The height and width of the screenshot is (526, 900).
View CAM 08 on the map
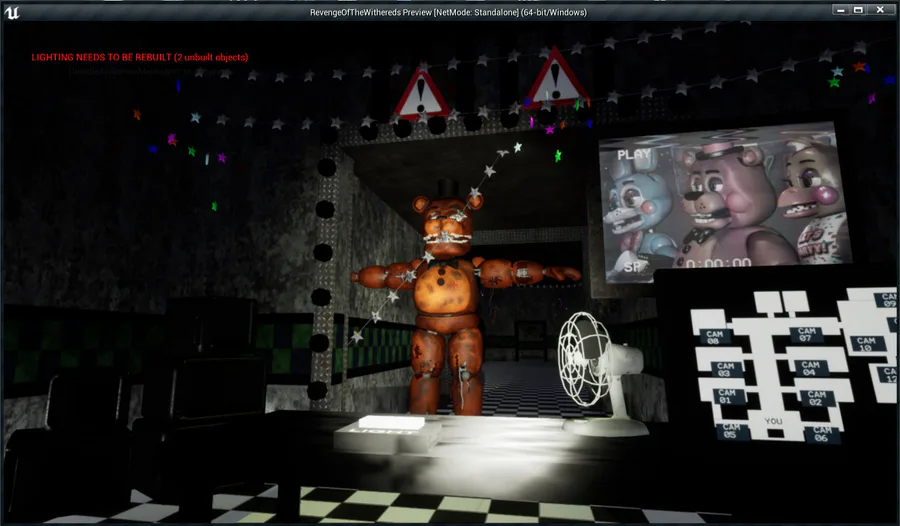714,337
